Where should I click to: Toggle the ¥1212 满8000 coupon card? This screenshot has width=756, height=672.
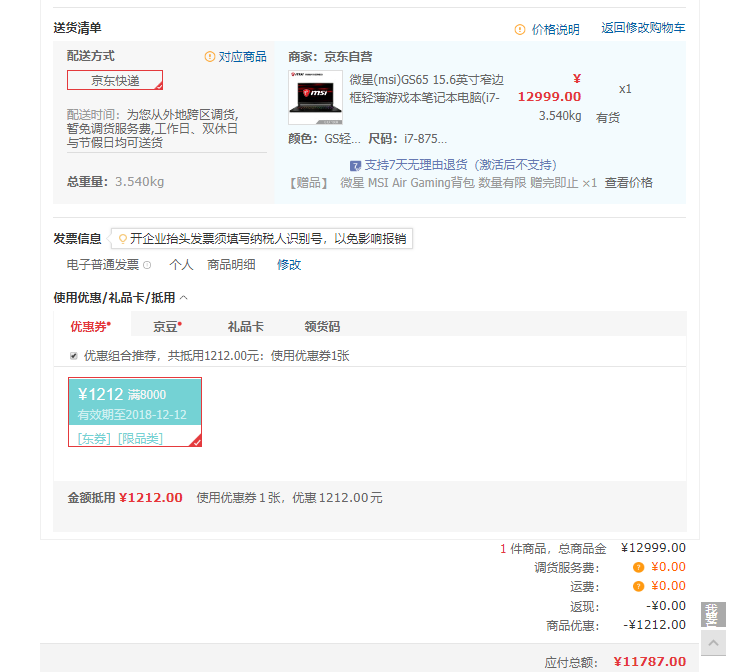click(x=135, y=412)
